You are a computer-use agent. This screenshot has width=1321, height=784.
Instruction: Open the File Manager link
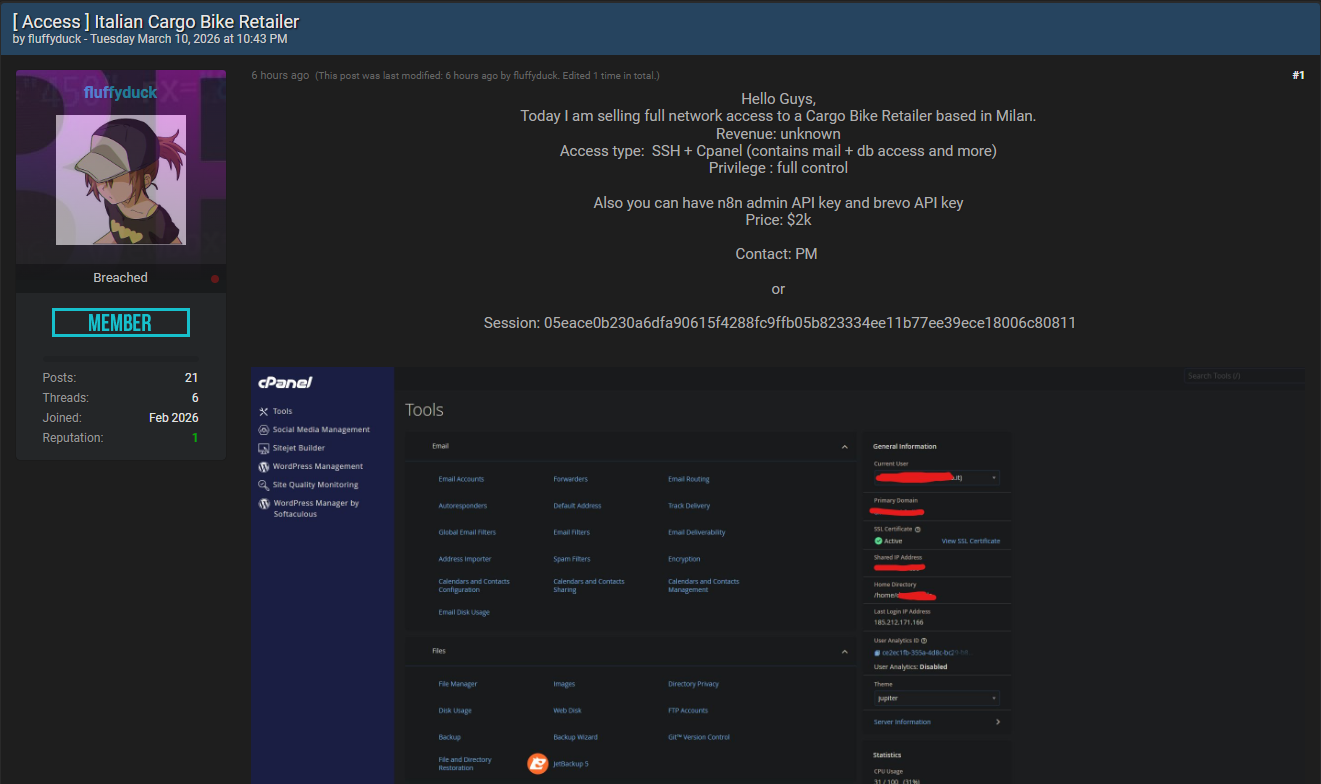pyautogui.click(x=458, y=684)
